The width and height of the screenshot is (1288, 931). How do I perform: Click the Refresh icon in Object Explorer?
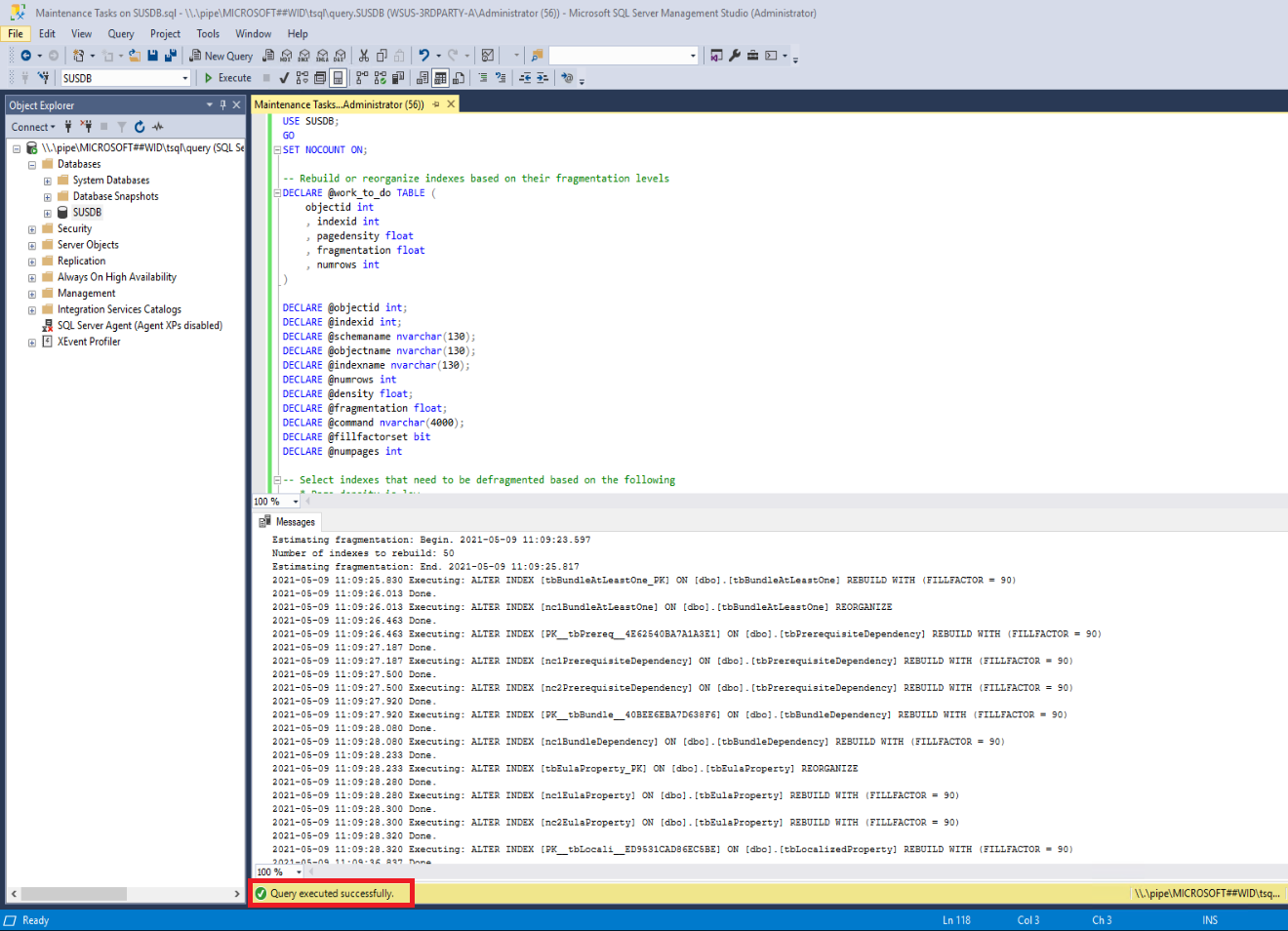pos(140,127)
